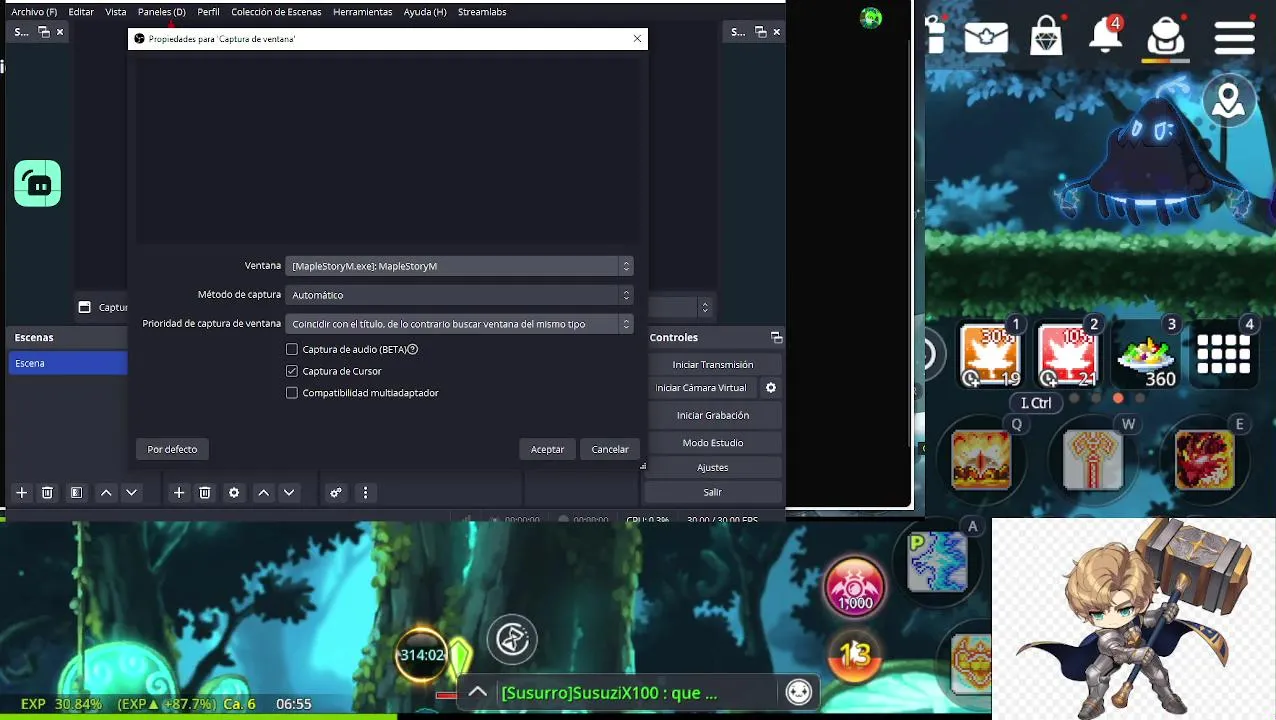1276x720 pixels.
Task: Open MapleStory M mailbox icon
Action: click(x=986, y=38)
